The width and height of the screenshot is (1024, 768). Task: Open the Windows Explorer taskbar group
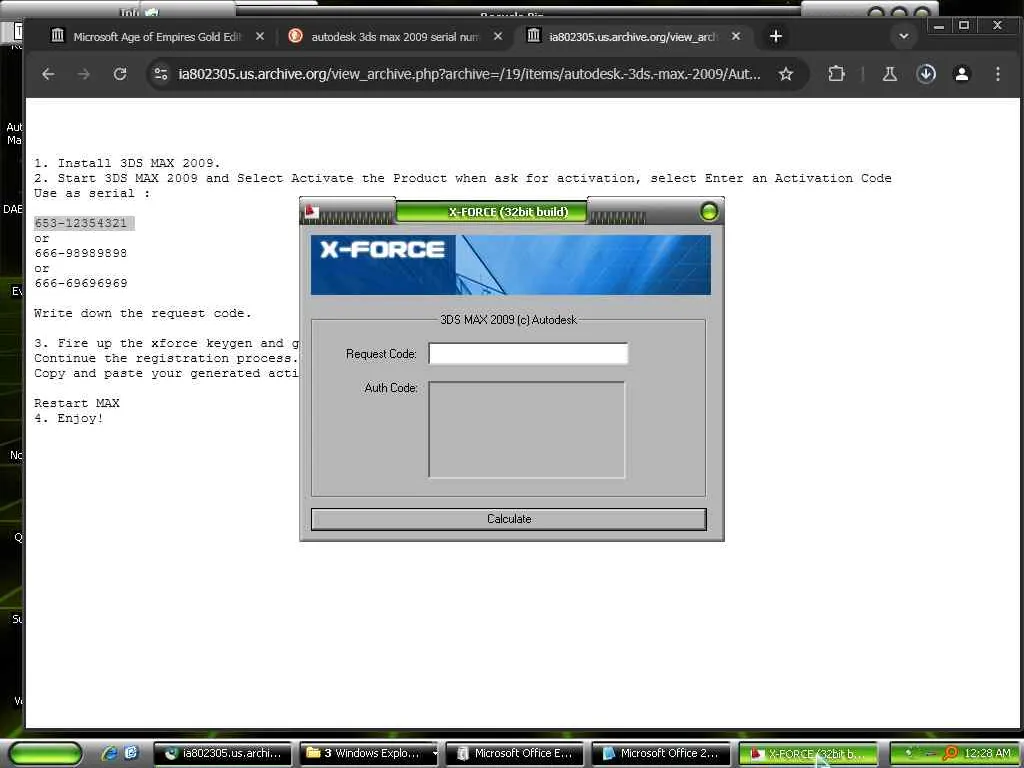368,753
